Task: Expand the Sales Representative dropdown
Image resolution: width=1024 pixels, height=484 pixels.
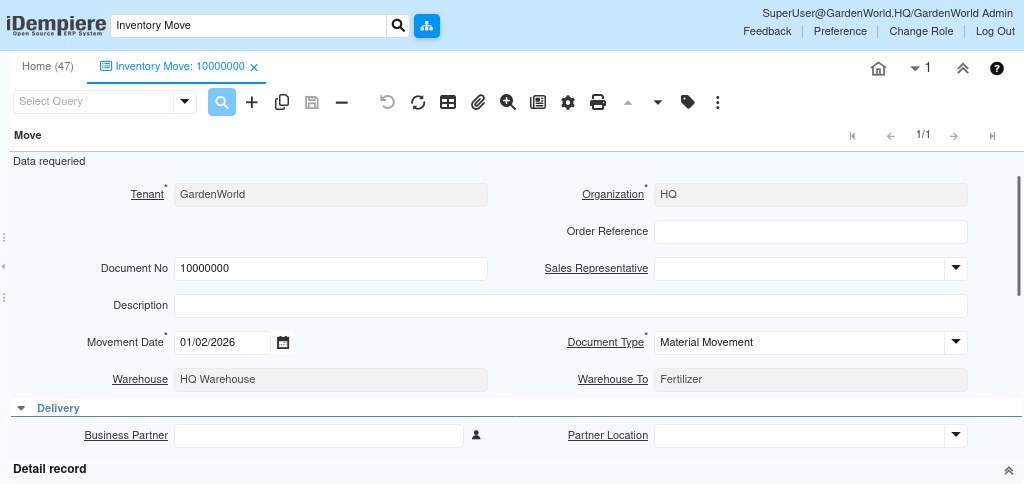Action: pyautogui.click(x=956, y=269)
